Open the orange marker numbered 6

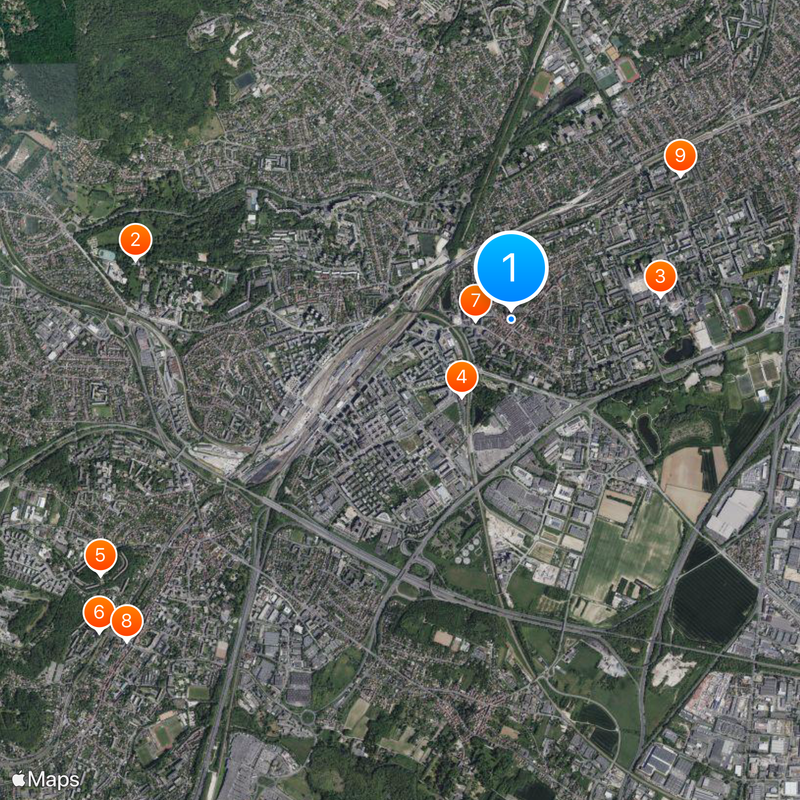(x=99, y=612)
